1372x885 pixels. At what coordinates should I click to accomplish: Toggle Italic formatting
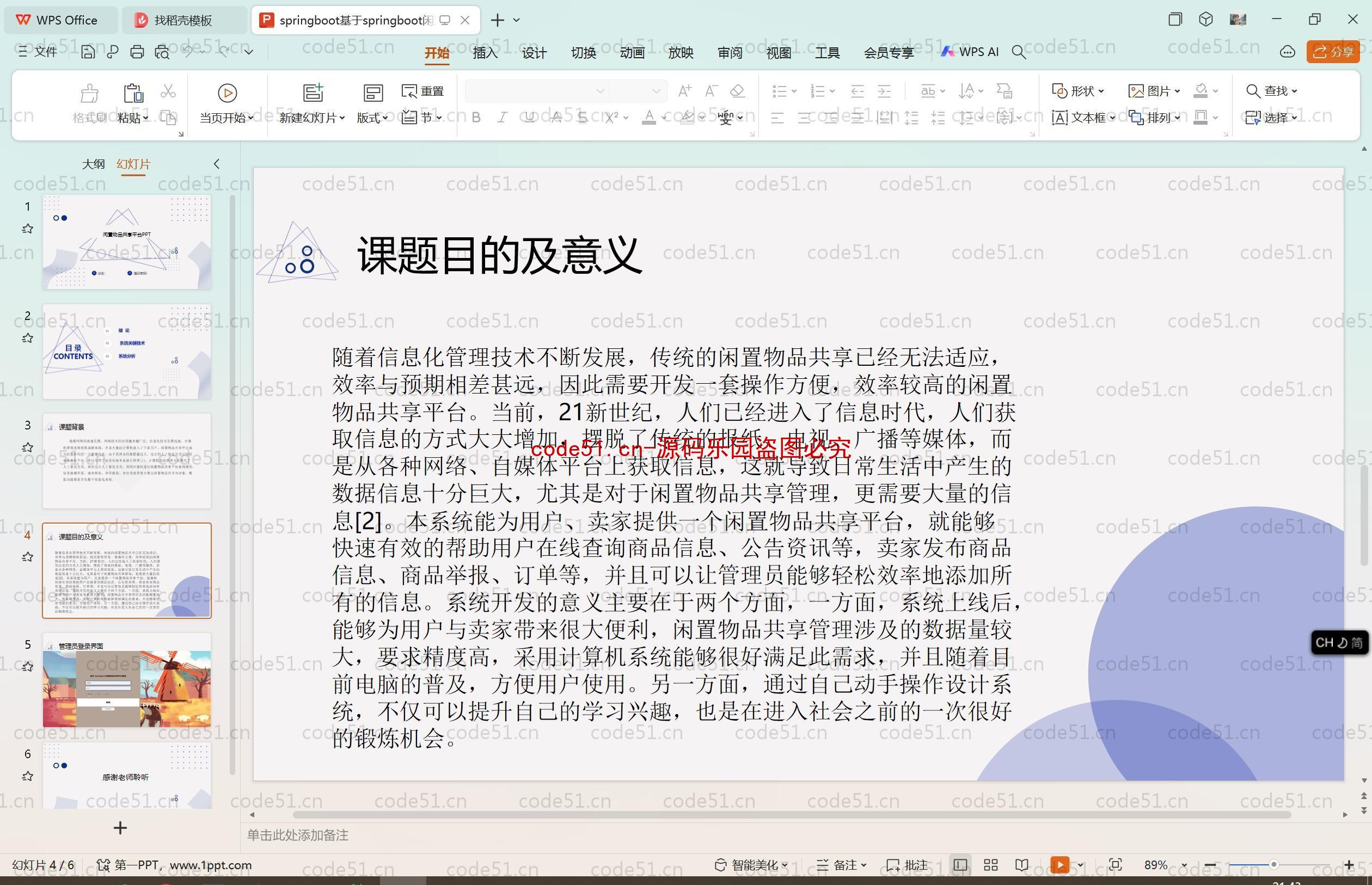[x=503, y=118]
